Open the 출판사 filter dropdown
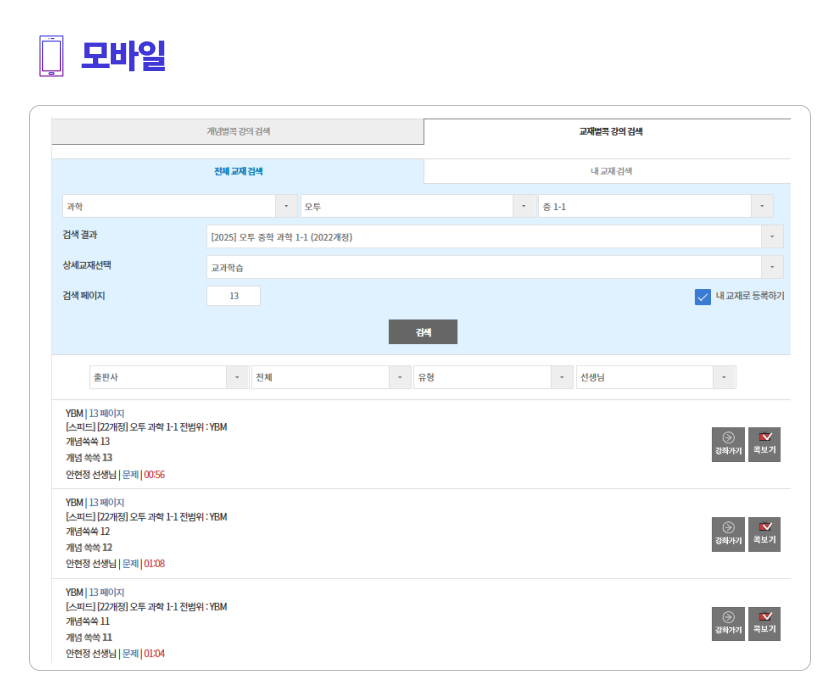Viewport: 840px width, 700px height. pos(168,377)
